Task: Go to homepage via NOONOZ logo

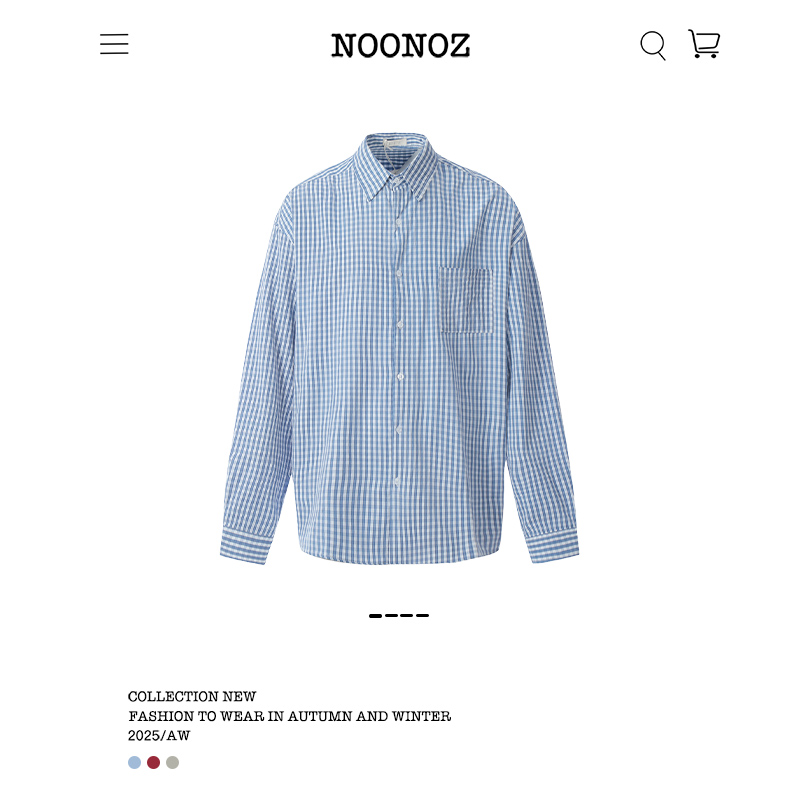Action: tap(401, 45)
